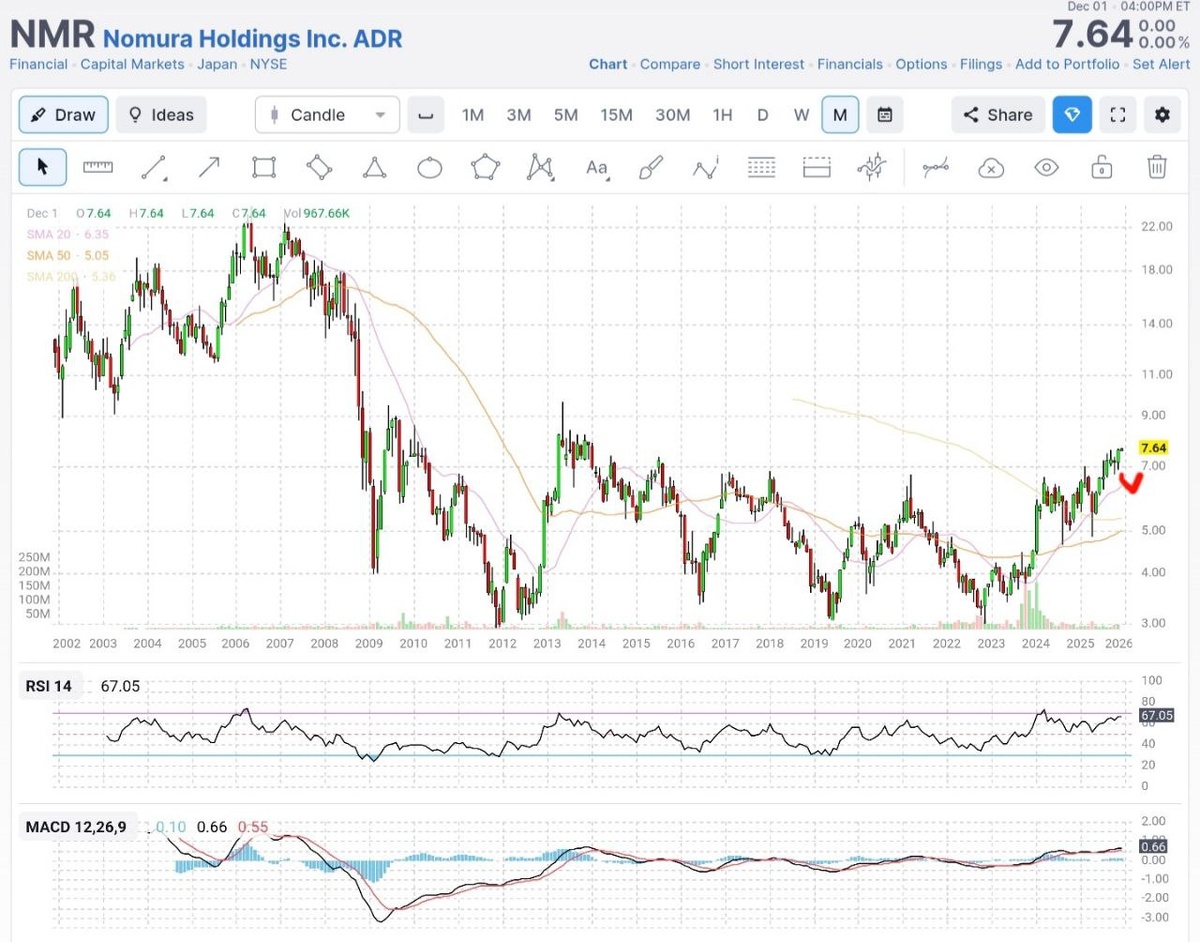Select the pitchfork drawing tool
1200x942 pixels.
pos(873,167)
